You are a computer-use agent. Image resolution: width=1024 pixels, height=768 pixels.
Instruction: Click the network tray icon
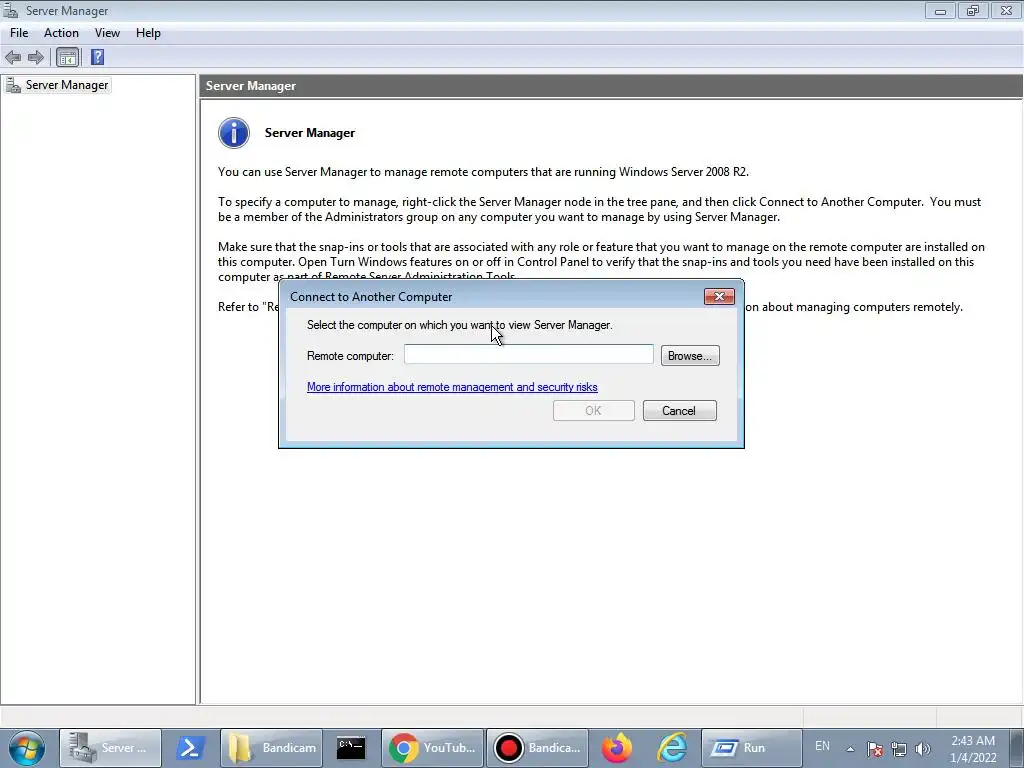pos(899,749)
